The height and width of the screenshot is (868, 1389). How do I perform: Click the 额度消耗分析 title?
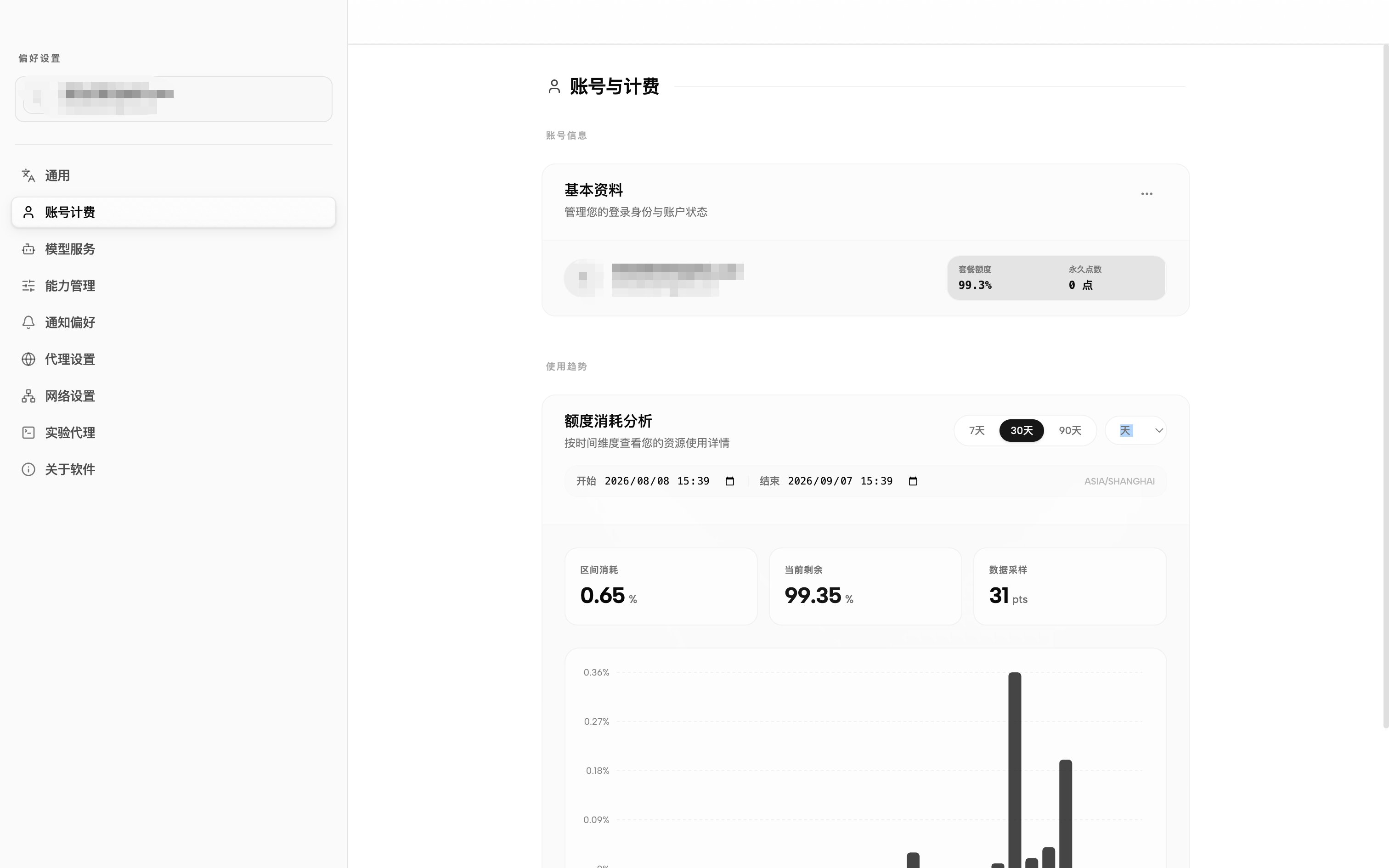608,421
